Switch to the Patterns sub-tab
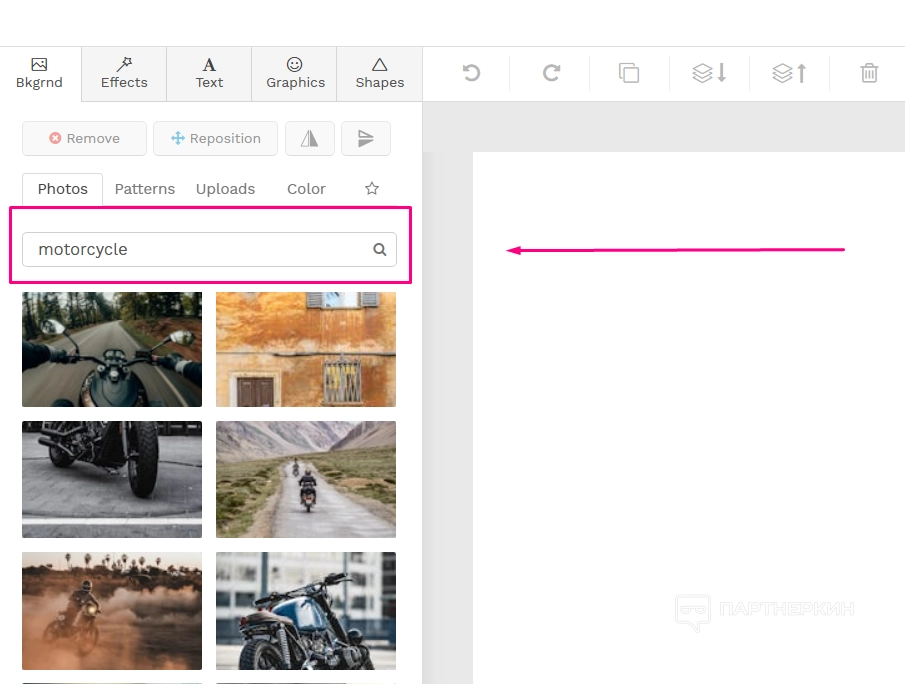This screenshot has height=684, width=905. click(145, 189)
